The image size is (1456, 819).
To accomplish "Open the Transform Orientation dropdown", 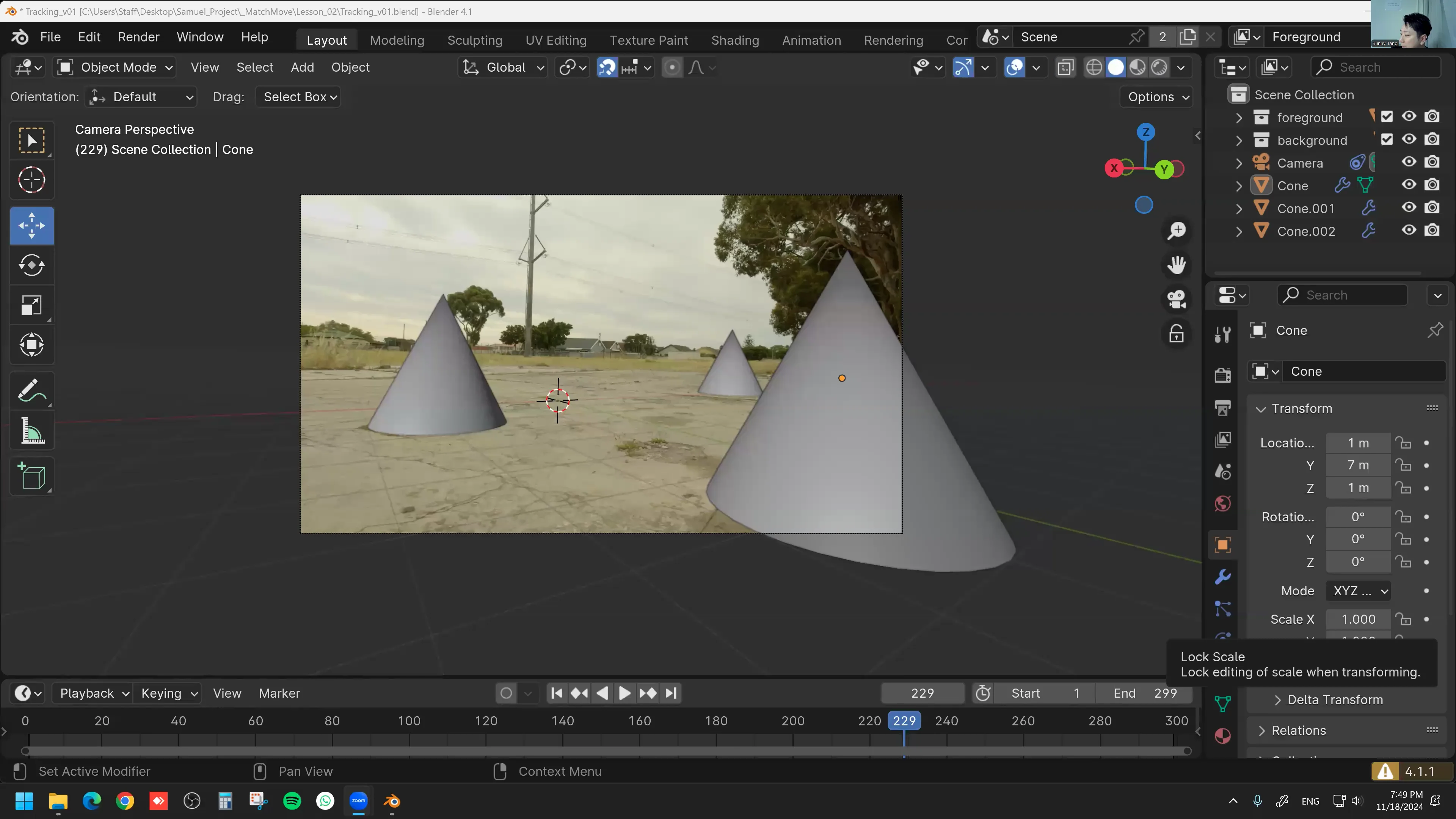I will pyautogui.click(x=502, y=67).
